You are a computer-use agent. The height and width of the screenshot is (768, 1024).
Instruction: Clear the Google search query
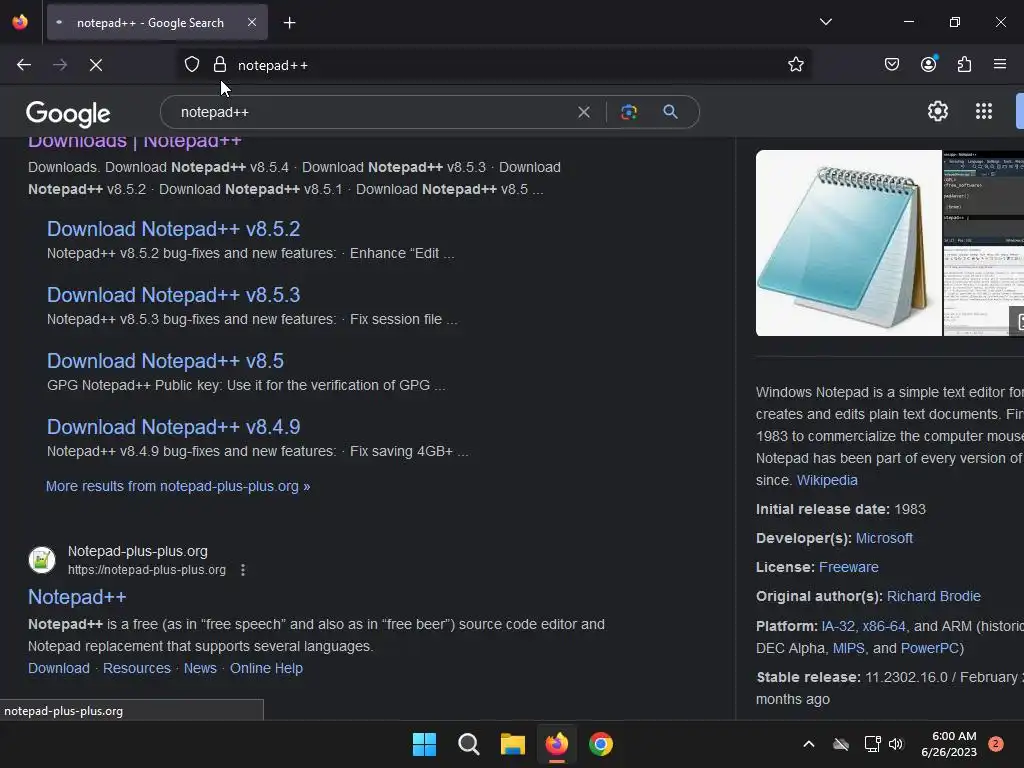pos(584,112)
